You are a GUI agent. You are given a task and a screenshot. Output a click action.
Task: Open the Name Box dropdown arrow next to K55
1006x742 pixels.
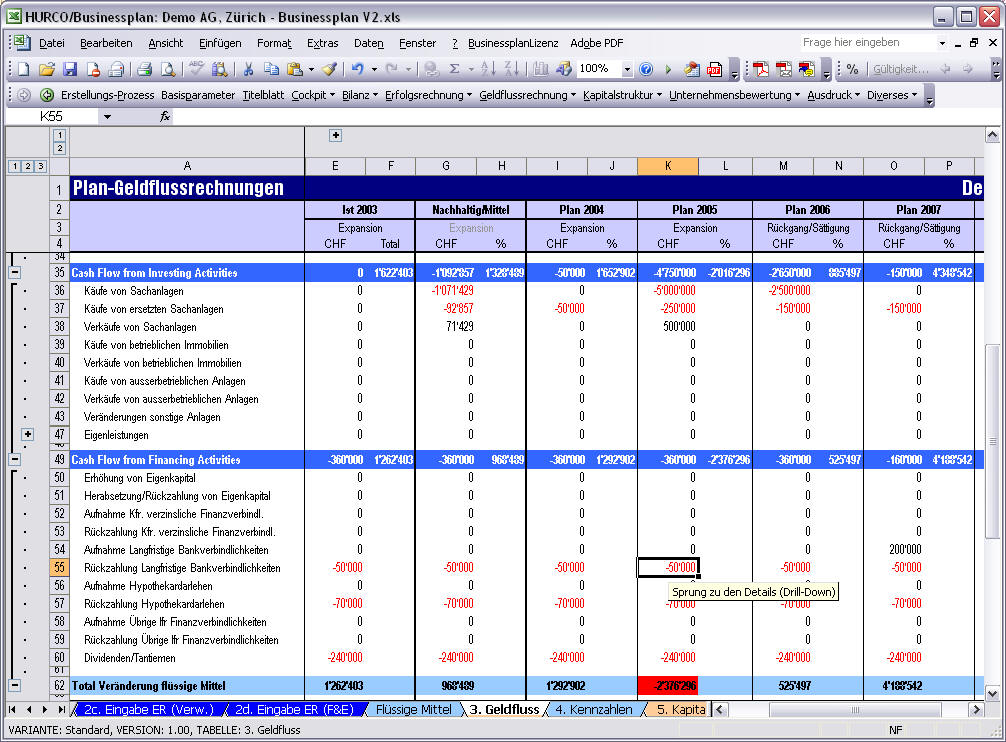coord(107,117)
